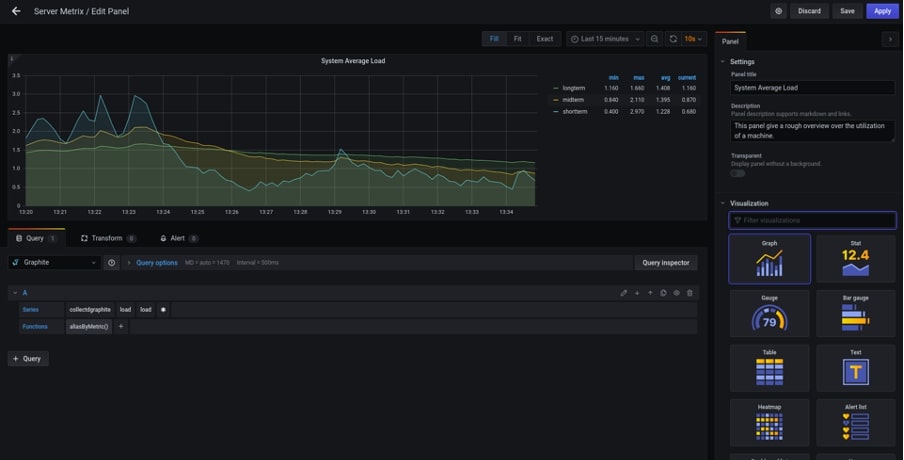
Task: Choose the Fill view mode
Action: coord(494,39)
